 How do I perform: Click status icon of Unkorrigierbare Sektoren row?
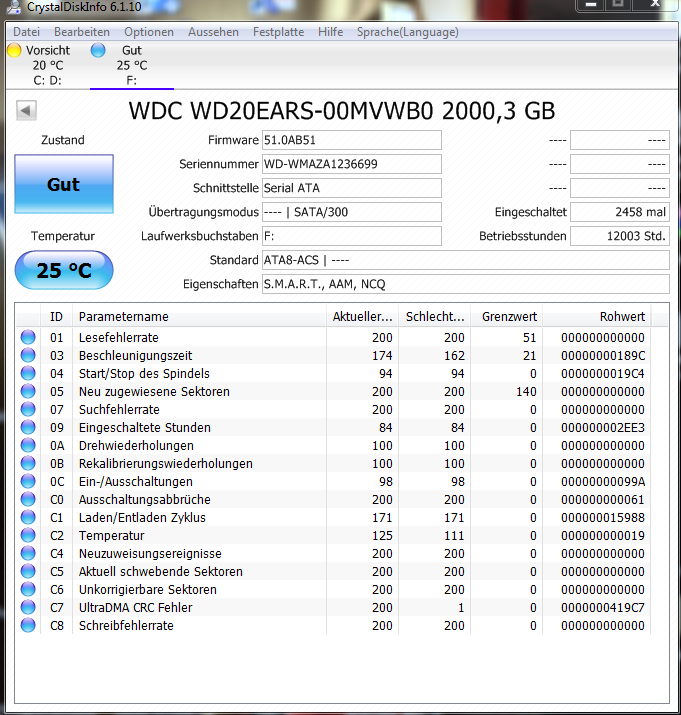(x=28, y=590)
